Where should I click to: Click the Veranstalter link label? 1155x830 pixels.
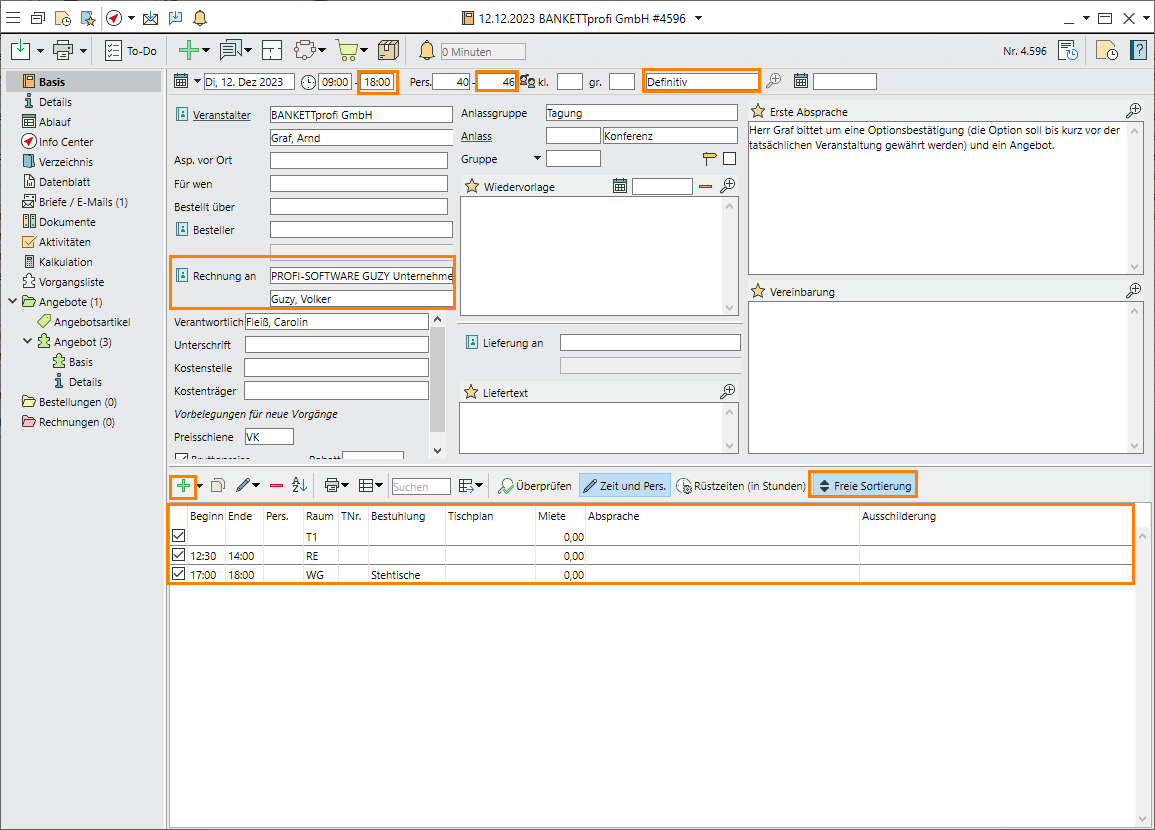[222, 114]
